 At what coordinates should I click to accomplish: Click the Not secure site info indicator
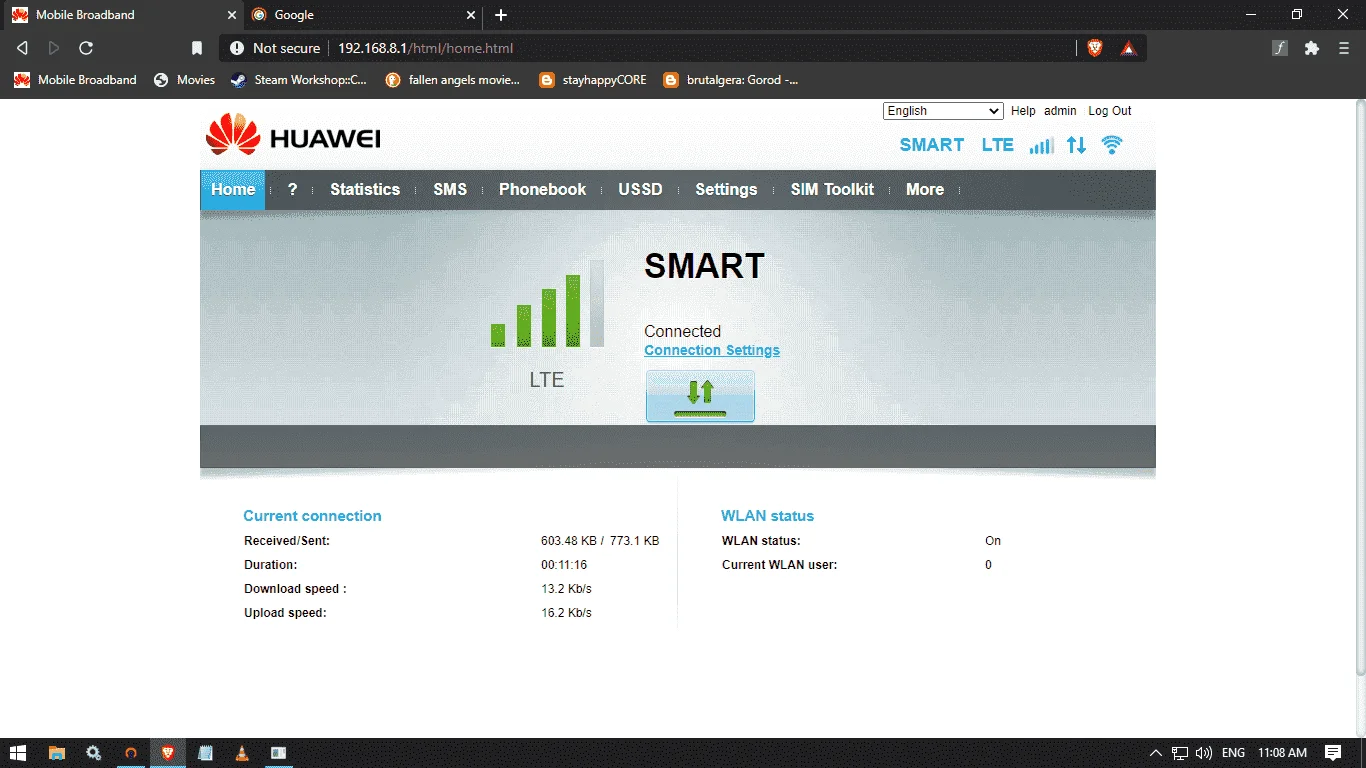[275, 48]
